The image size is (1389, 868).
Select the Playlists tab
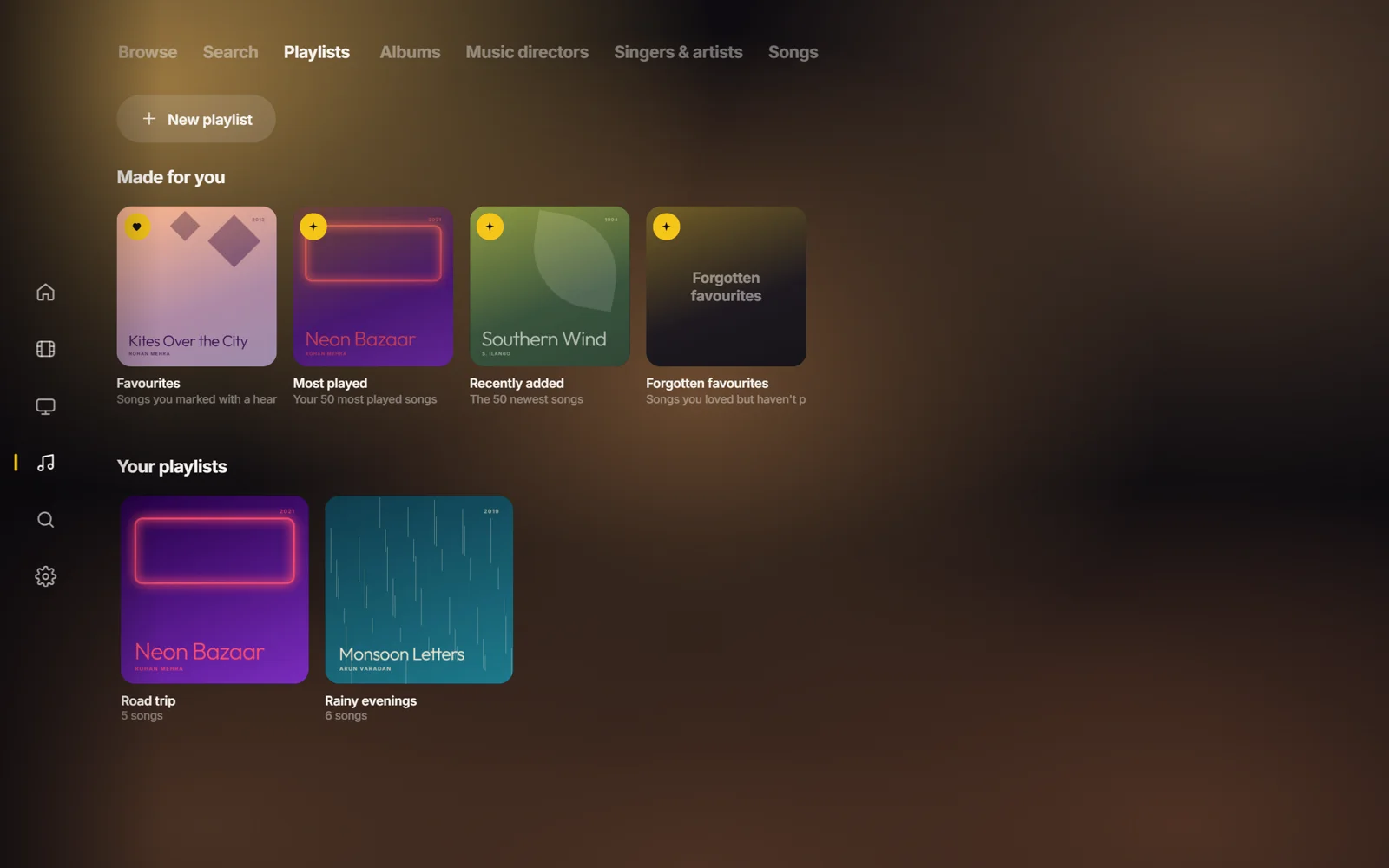coord(317,52)
